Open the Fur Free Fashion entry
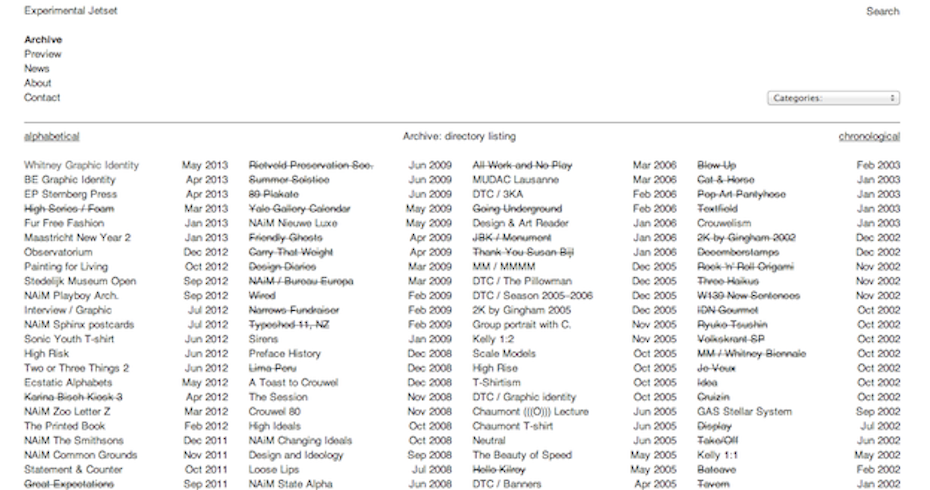This screenshot has width=930, height=490. pos(64,223)
